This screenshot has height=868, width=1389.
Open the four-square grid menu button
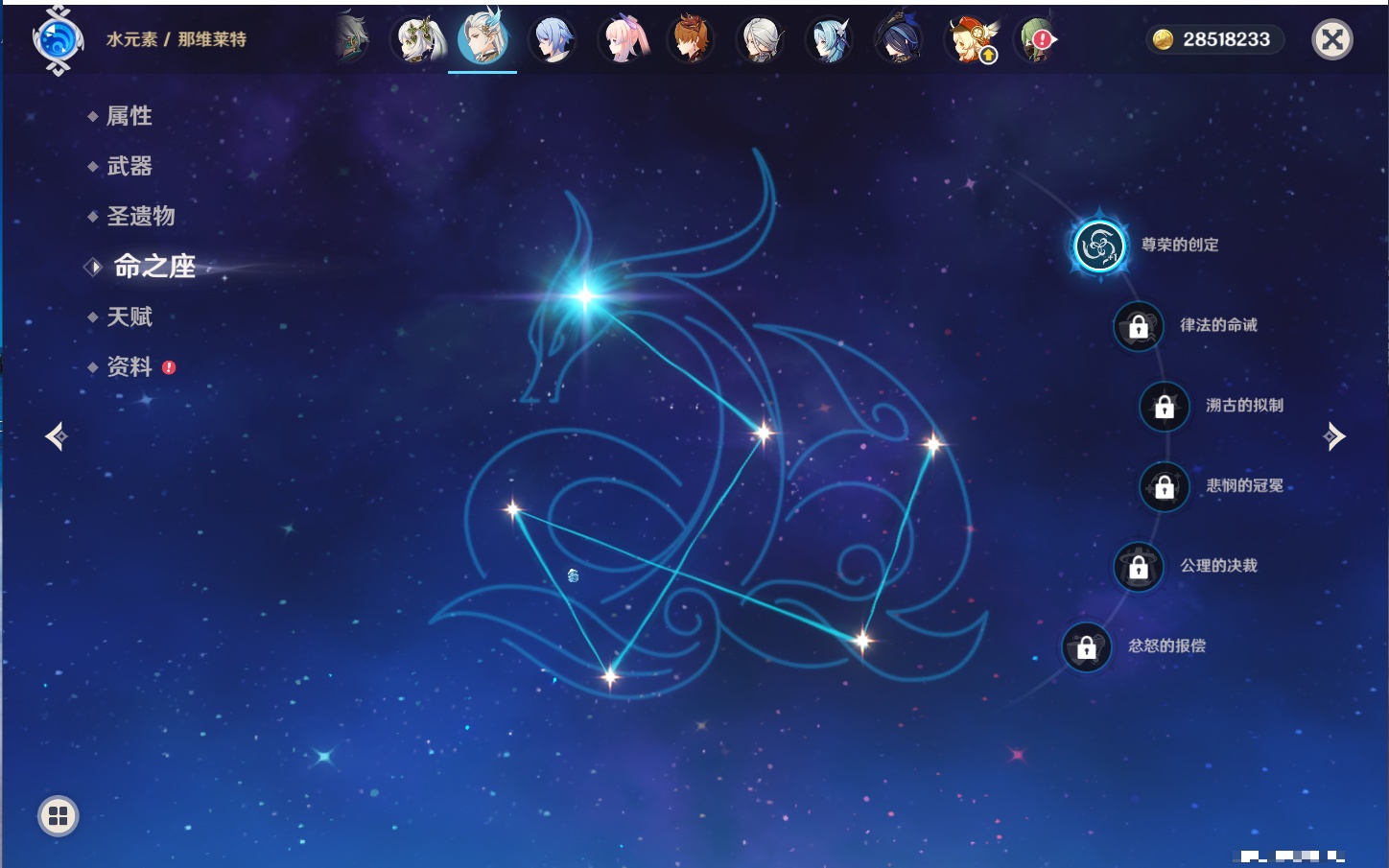click(58, 816)
